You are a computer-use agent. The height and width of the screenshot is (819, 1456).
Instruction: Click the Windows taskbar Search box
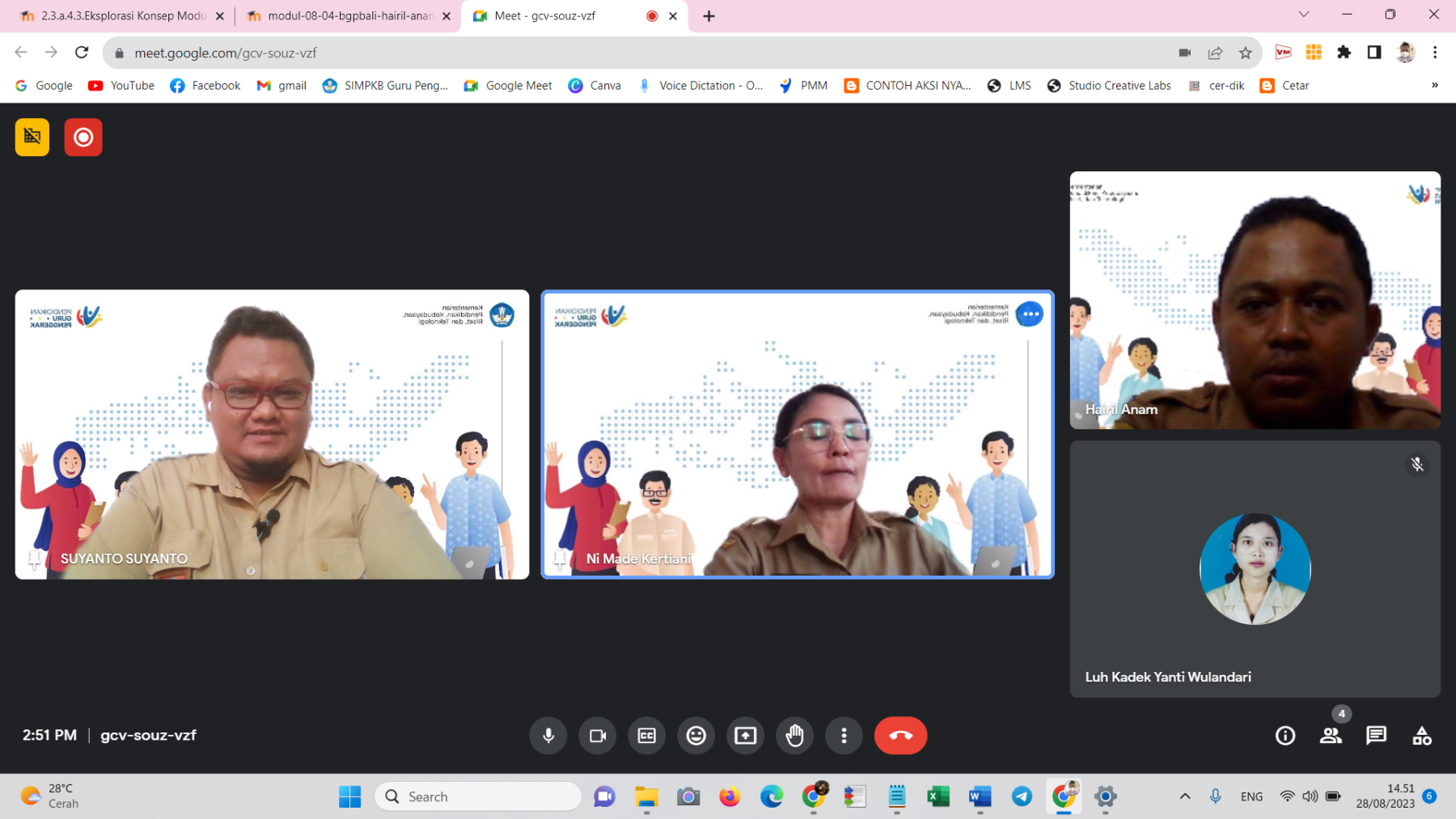click(x=478, y=796)
